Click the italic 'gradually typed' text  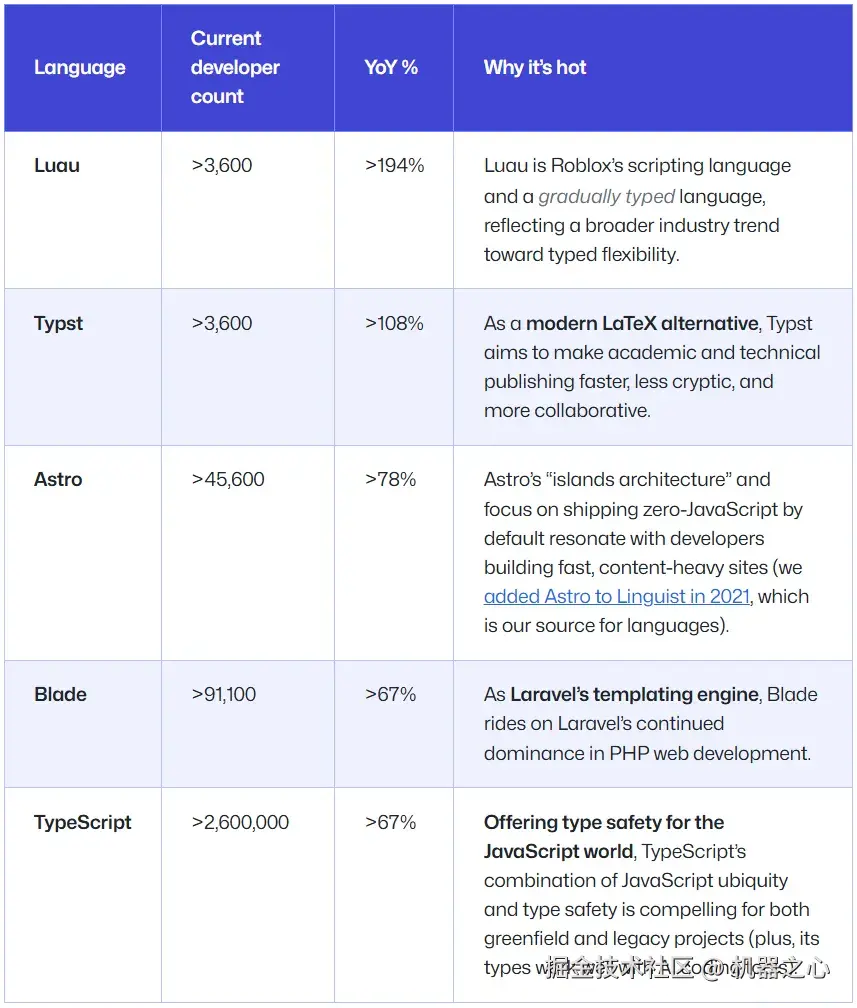pos(606,197)
